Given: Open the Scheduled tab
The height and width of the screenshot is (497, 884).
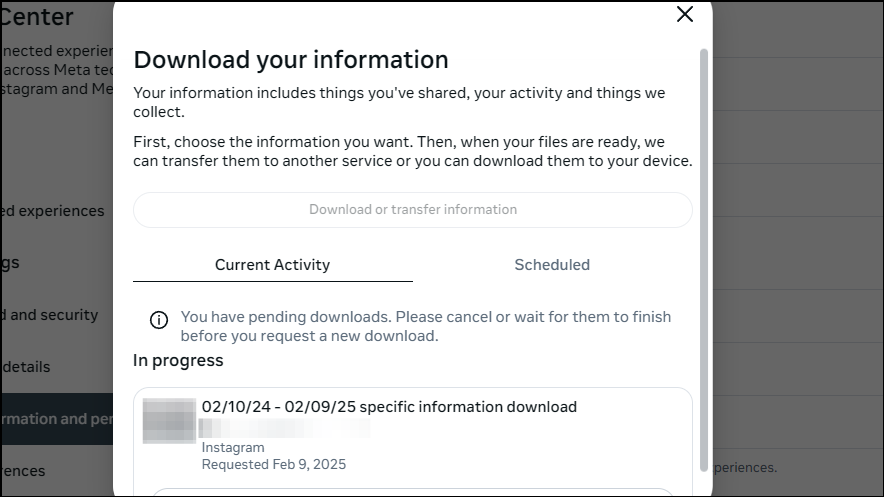Looking at the screenshot, I should [x=552, y=265].
